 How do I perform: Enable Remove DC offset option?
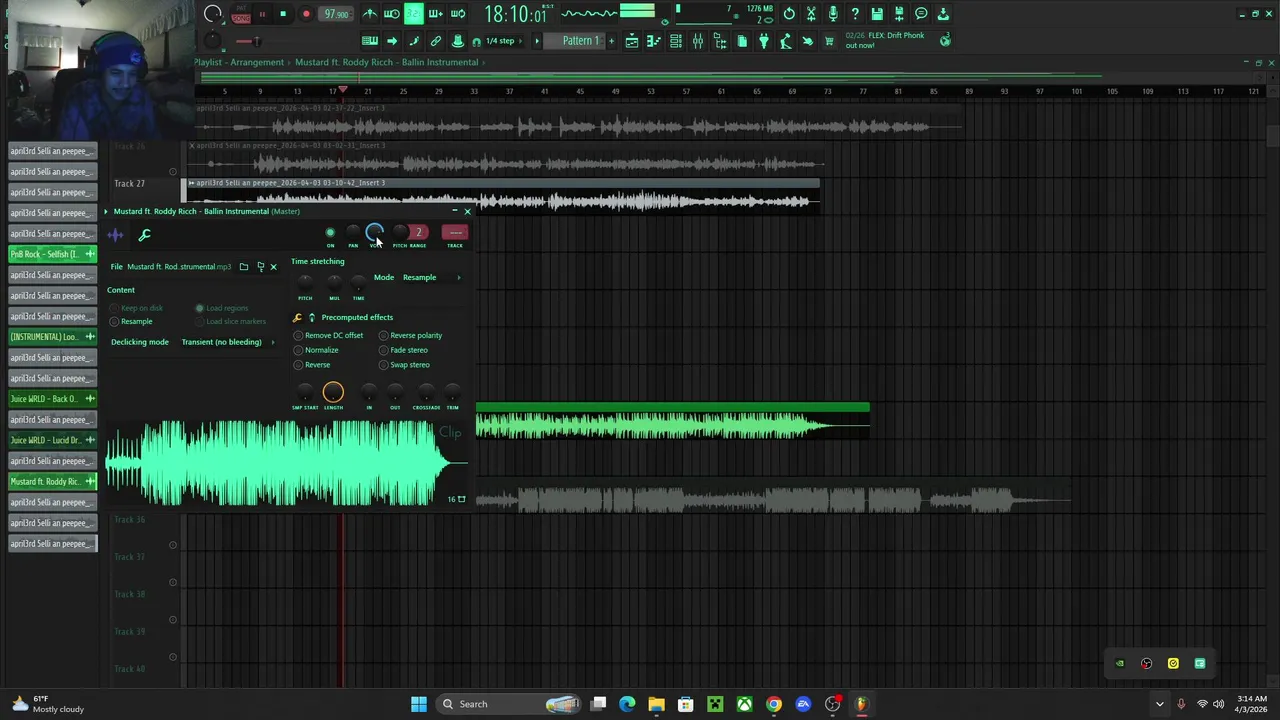(x=328, y=336)
